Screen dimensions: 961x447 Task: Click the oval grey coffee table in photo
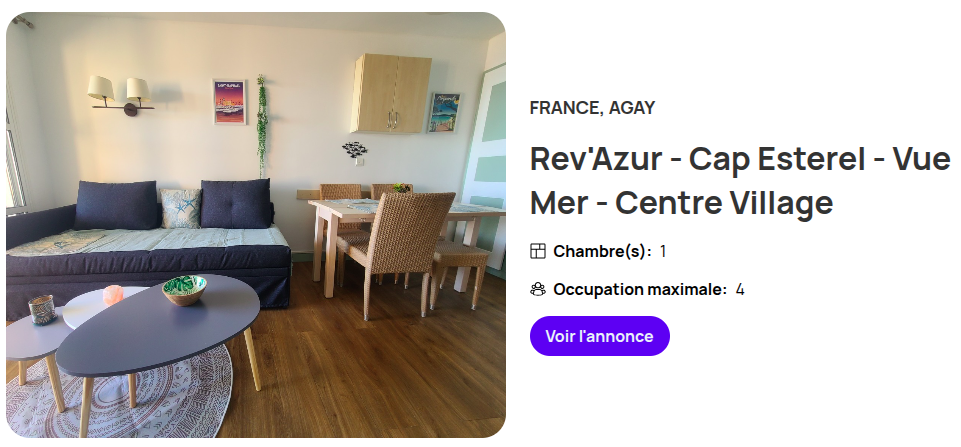(159, 325)
